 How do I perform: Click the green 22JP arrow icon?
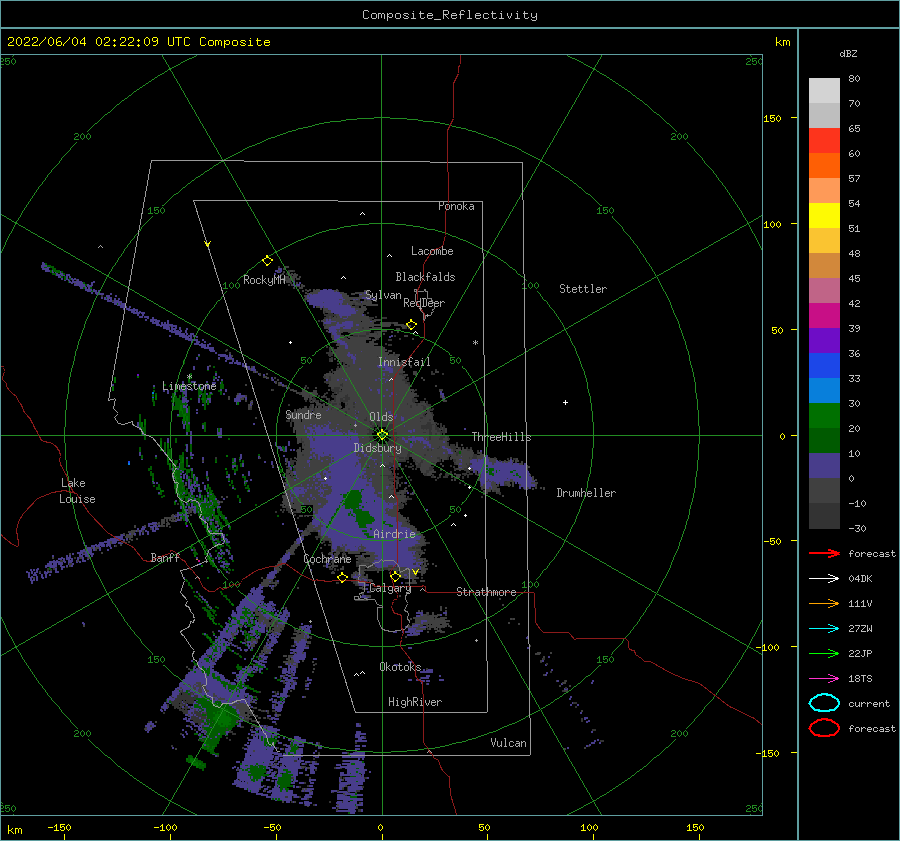click(x=824, y=653)
